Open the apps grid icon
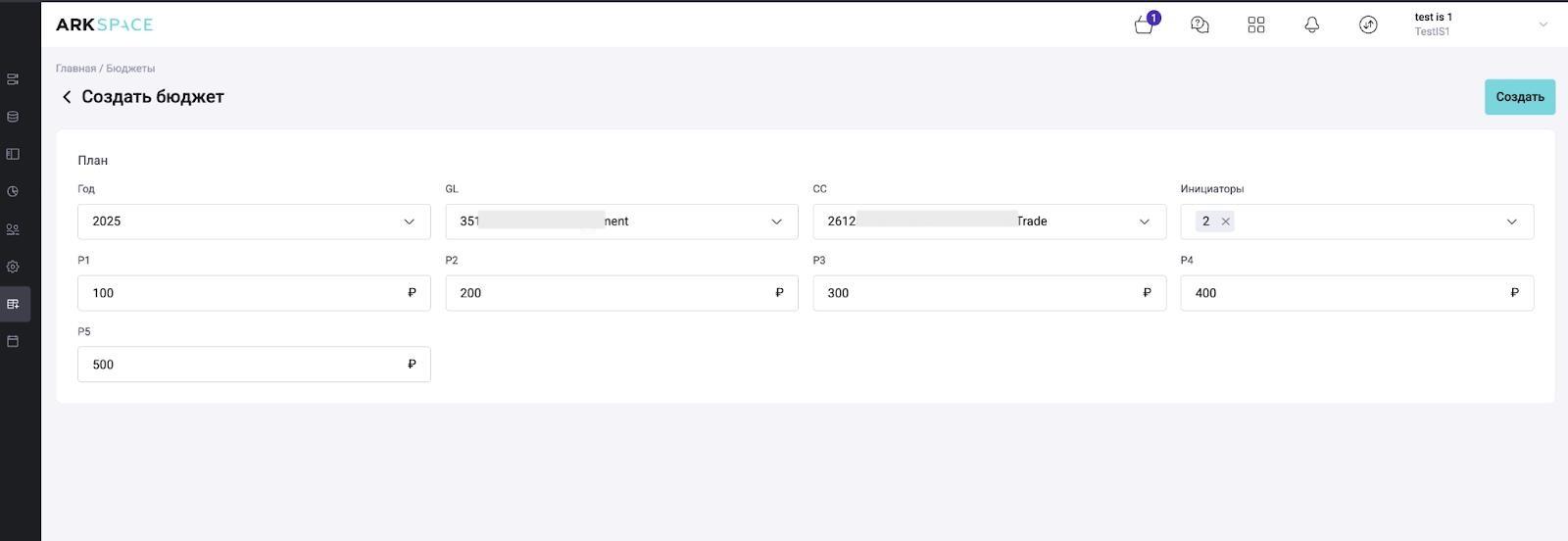This screenshot has width=1568, height=541. click(x=1255, y=25)
